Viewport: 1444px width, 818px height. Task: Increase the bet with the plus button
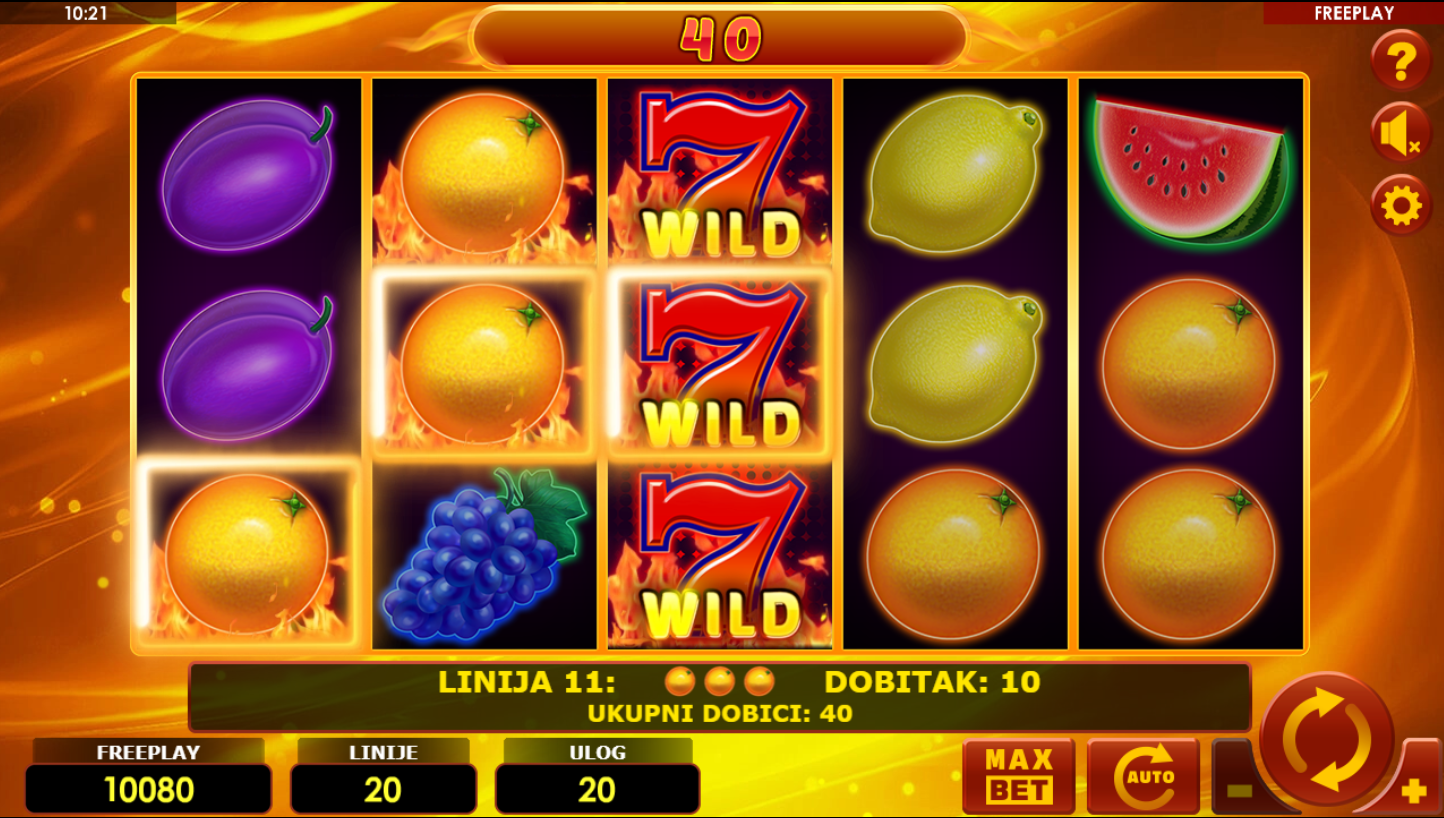tap(1414, 791)
